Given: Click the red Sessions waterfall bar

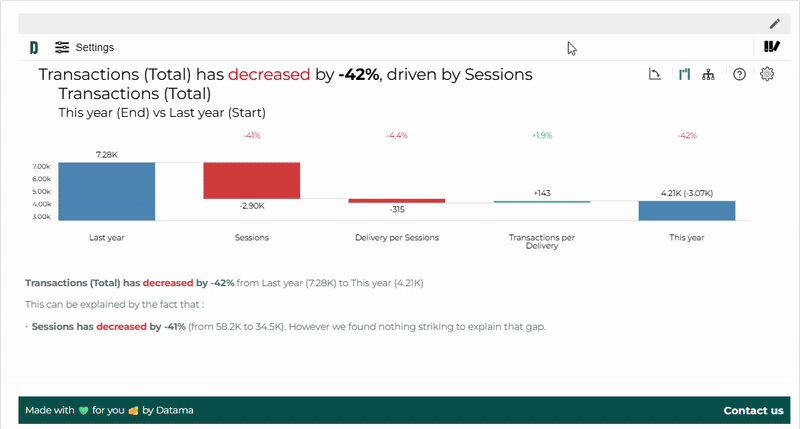Looking at the screenshot, I should [252, 181].
